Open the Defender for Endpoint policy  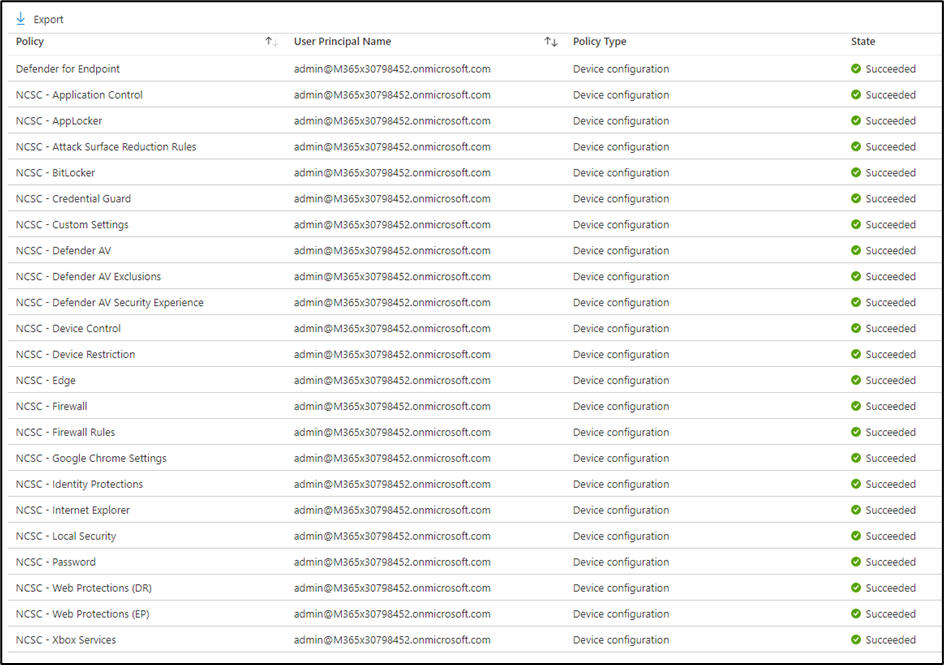pyautogui.click(x=67, y=69)
